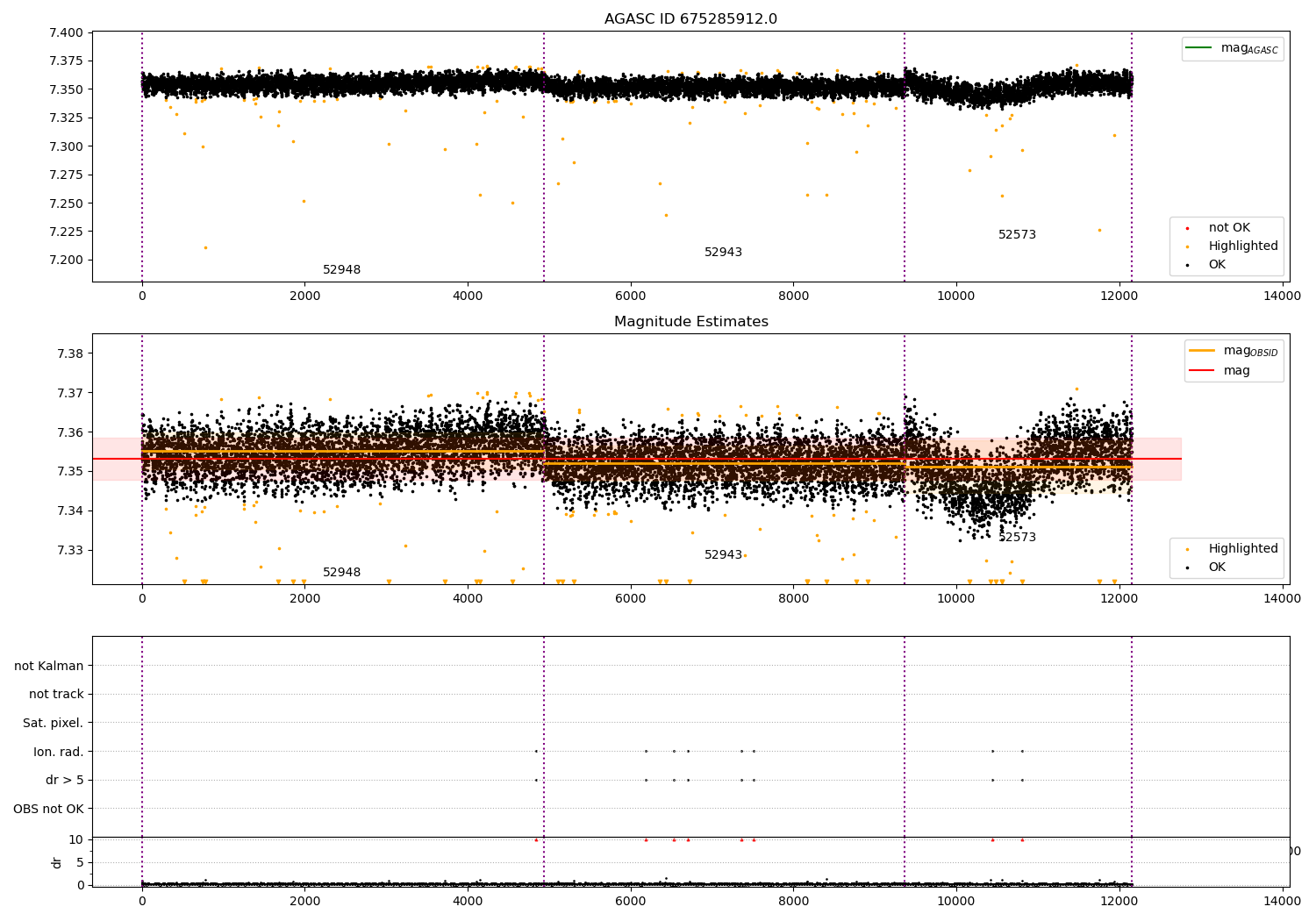This screenshot has height=921, width=1316.
Task: Select the mag AGASC legend entry in top plot
Action: (x=1232, y=48)
